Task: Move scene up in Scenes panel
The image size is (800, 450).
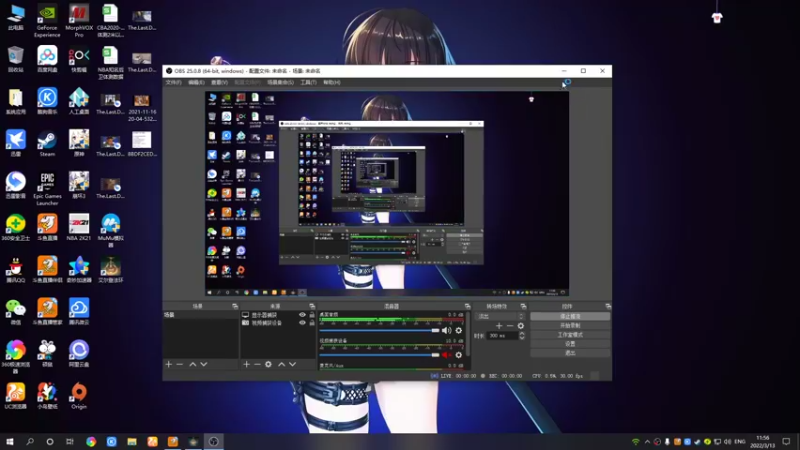Action: 193,364
